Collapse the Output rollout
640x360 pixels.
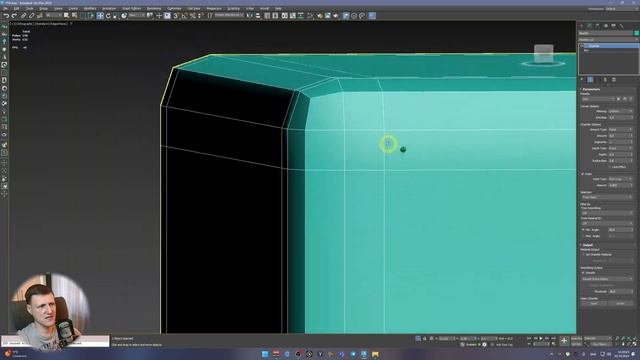point(587,245)
